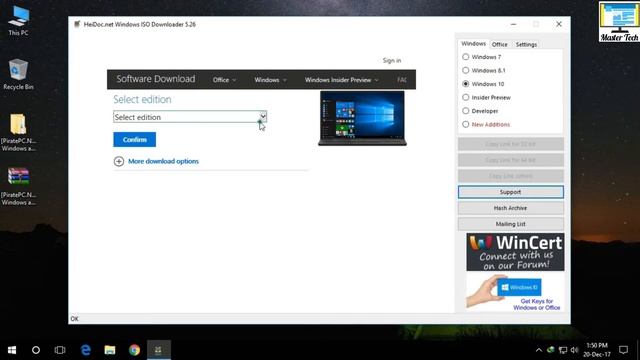Close the ISO Downloader window
The height and width of the screenshot is (360, 640).
559,24
